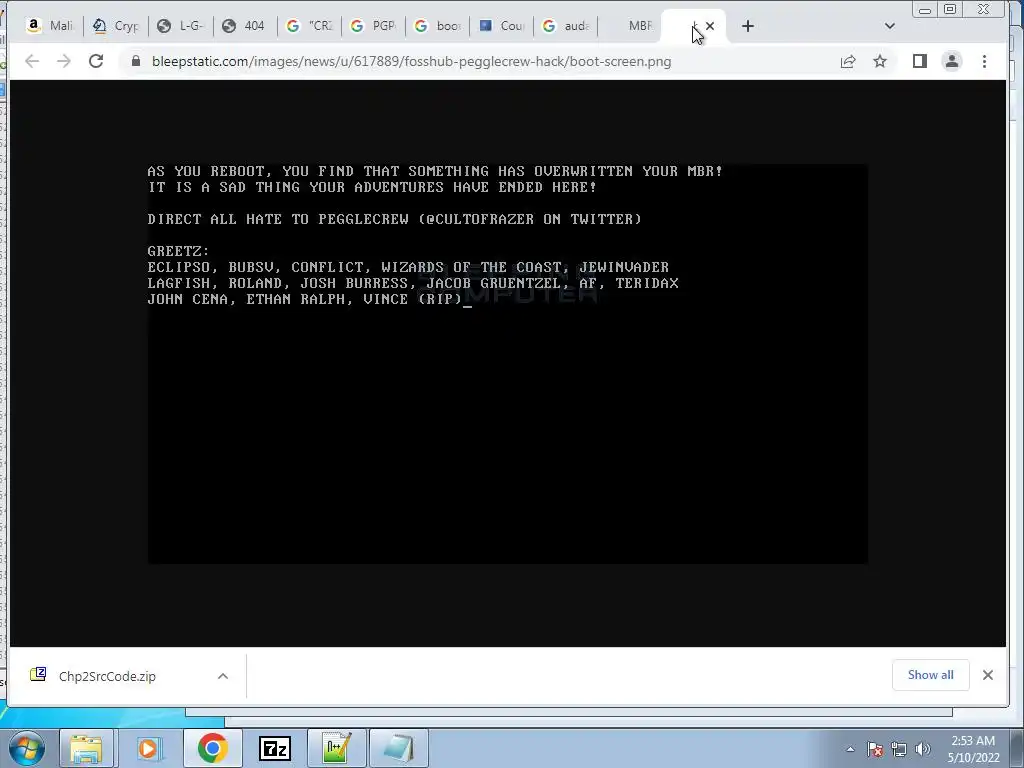Screen dimensions: 1024x768
Task: Open the volume speaker tray icon
Action: pyautogui.click(x=923, y=749)
